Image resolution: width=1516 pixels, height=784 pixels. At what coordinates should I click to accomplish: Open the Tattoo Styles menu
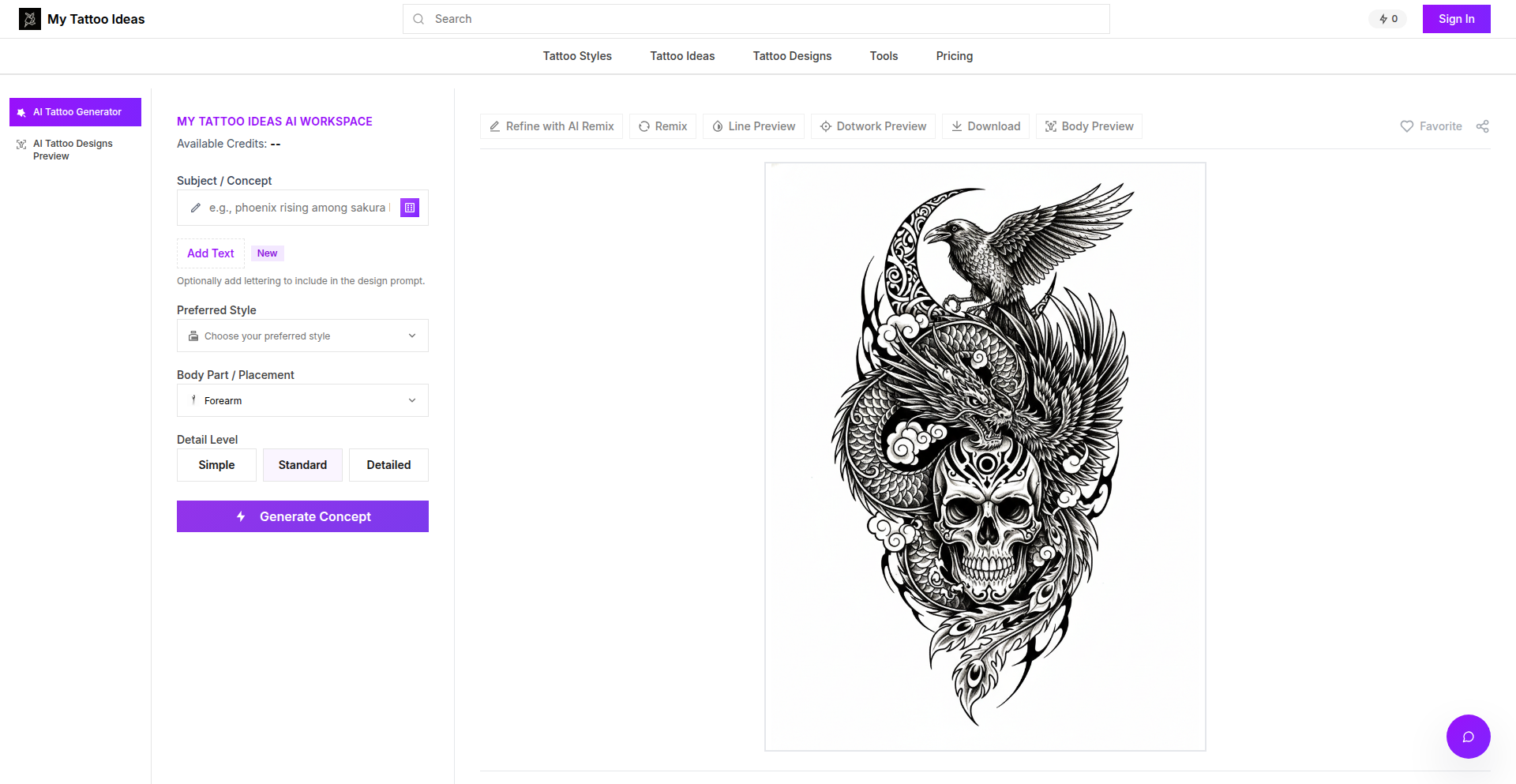577,56
